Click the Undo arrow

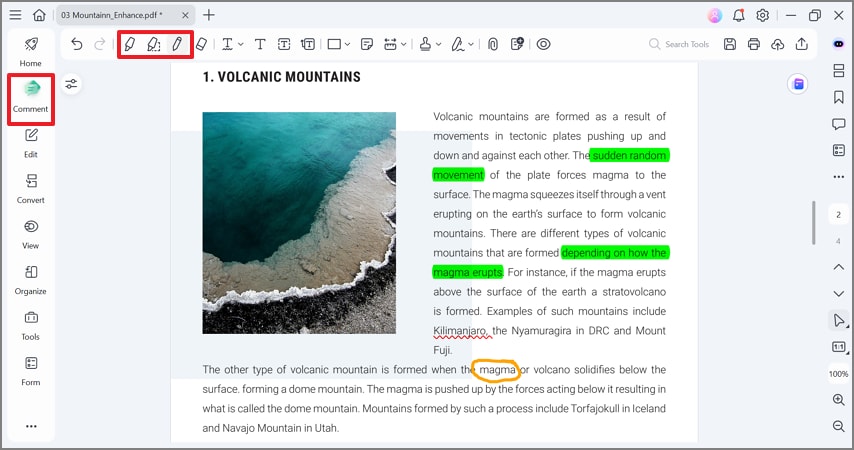pyautogui.click(x=77, y=44)
